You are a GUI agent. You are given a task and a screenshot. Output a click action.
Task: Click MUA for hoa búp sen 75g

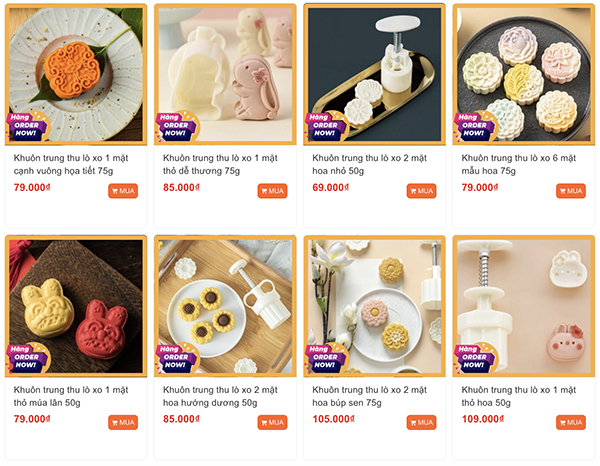tap(421, 422)
